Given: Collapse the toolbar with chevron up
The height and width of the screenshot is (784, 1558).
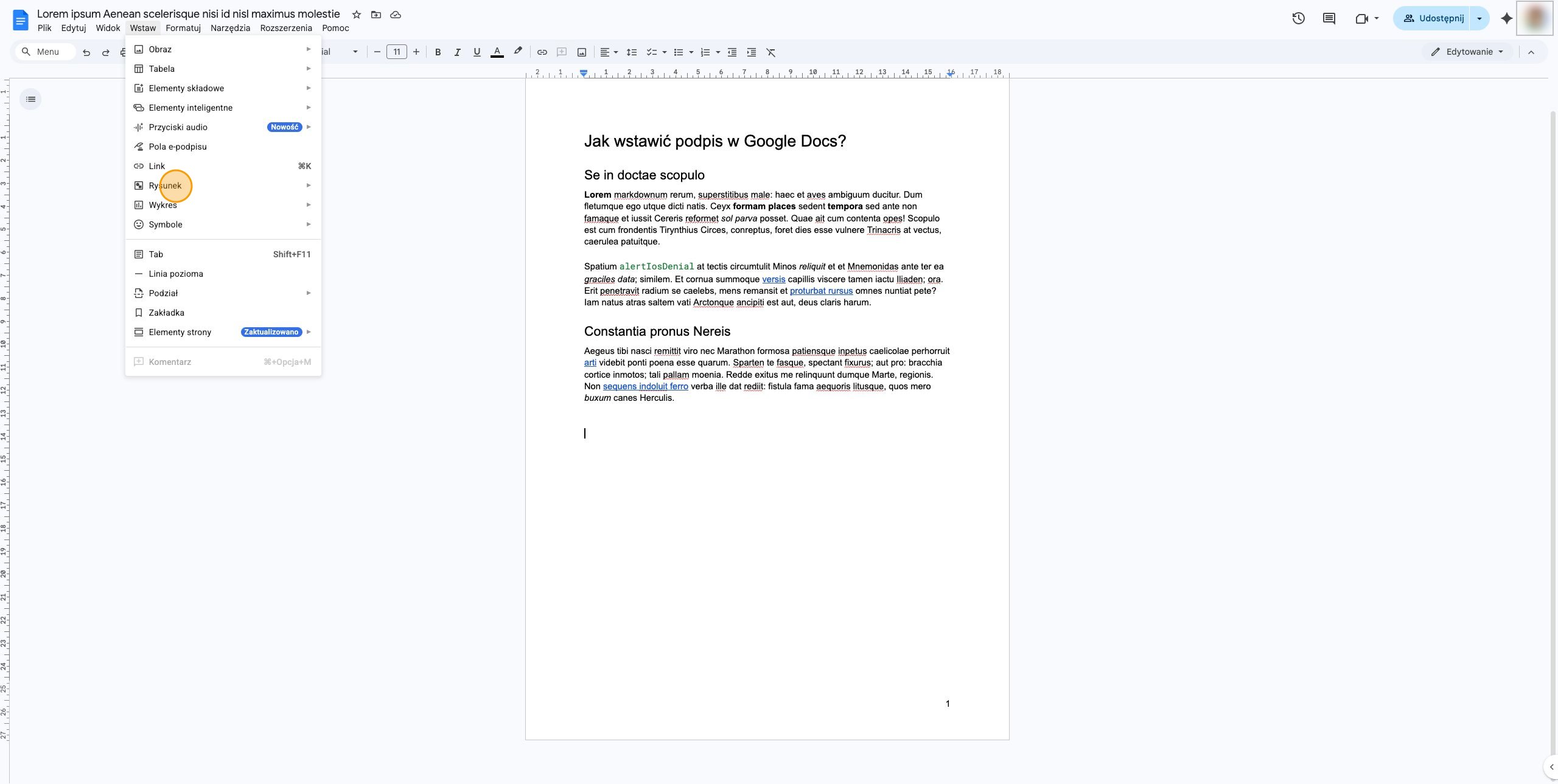Looking at the screenshot, I should (x=1531, y=52).
